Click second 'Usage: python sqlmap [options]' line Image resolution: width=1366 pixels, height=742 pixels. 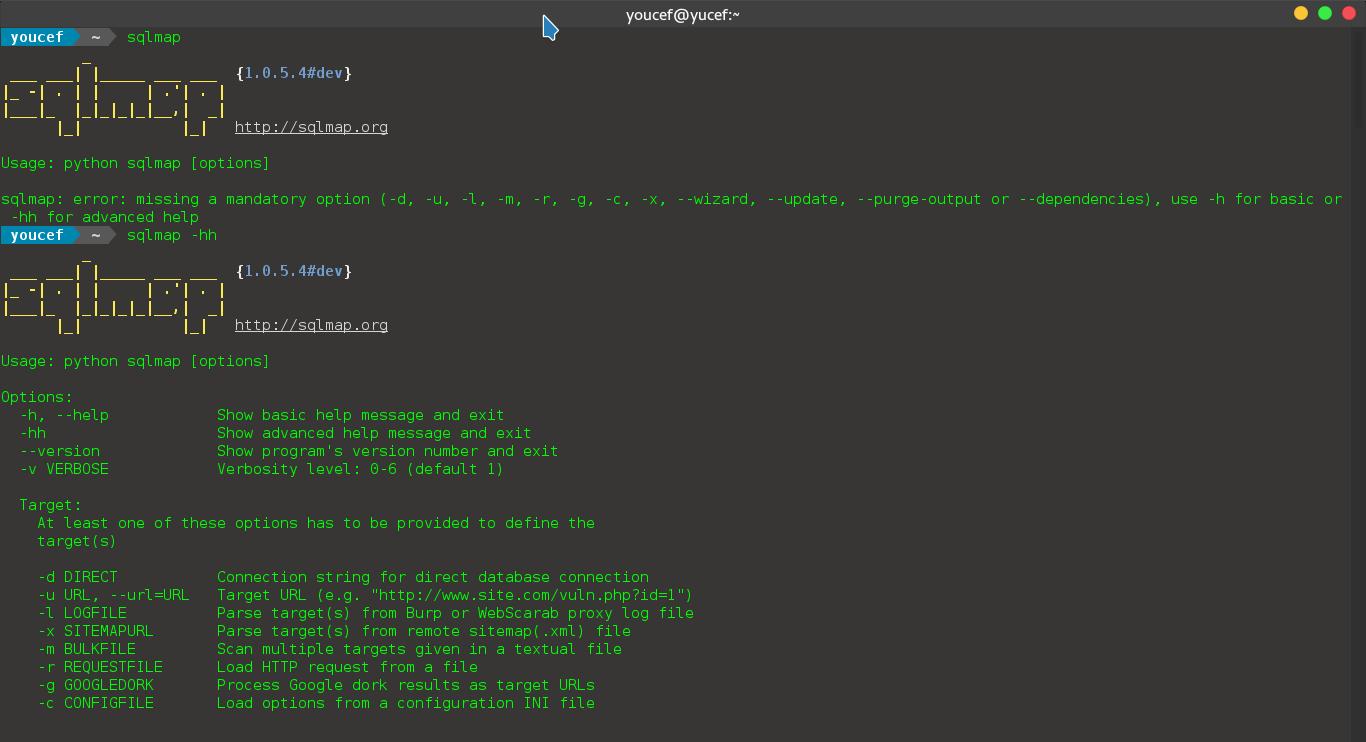(x=135, y=361)
